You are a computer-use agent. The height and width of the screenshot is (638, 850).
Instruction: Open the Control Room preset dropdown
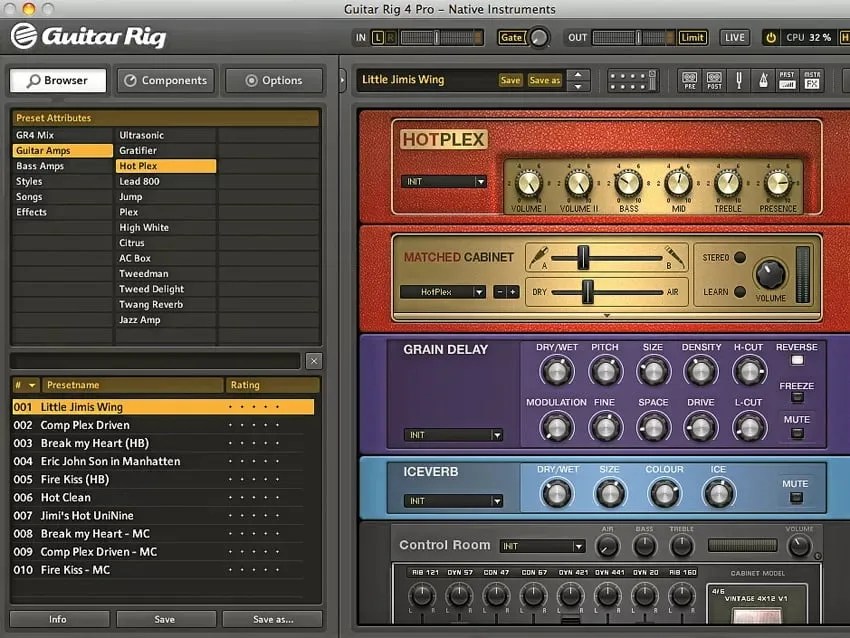[543, 546]
